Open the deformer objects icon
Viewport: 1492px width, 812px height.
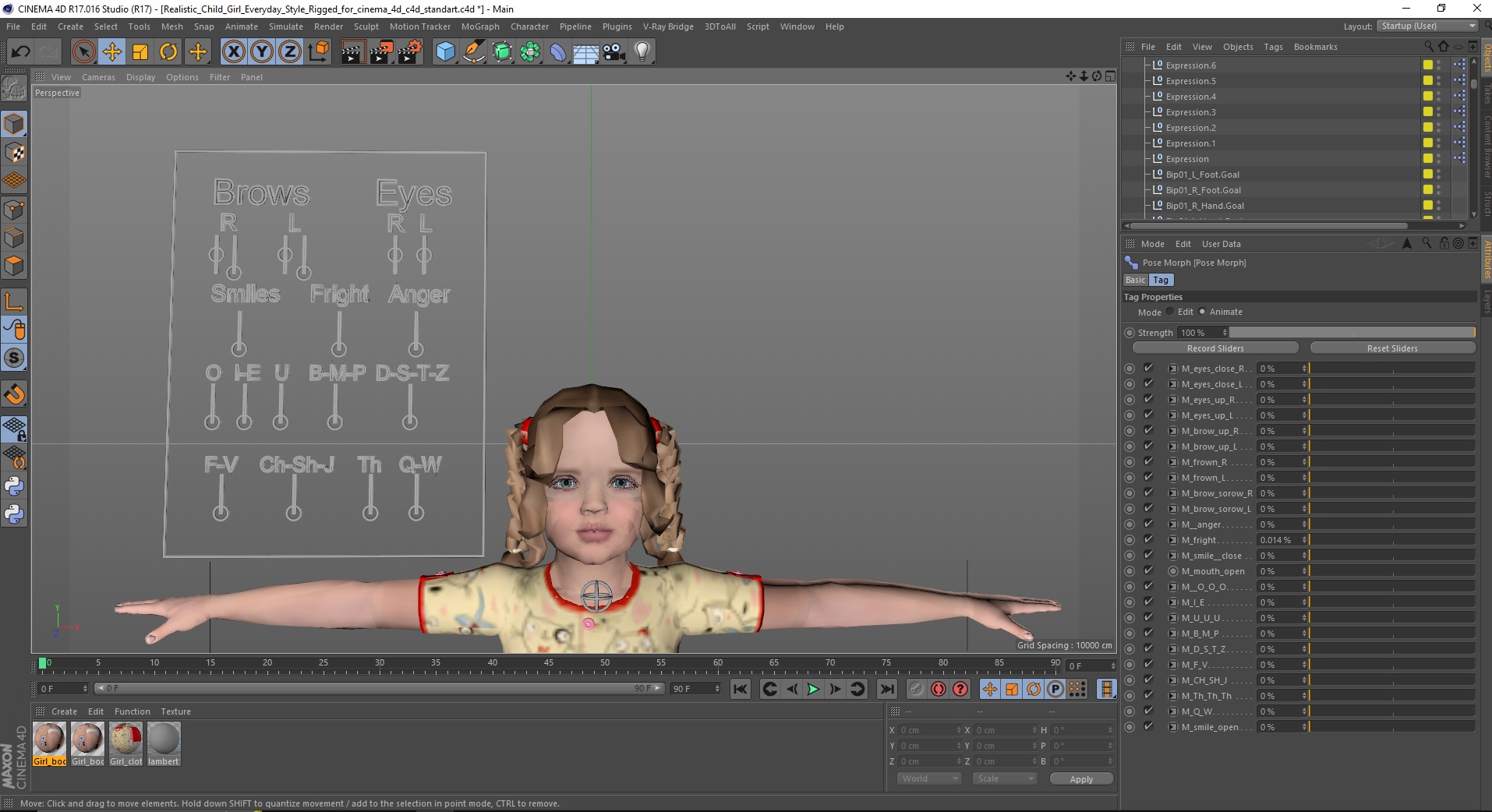point(558,52)
